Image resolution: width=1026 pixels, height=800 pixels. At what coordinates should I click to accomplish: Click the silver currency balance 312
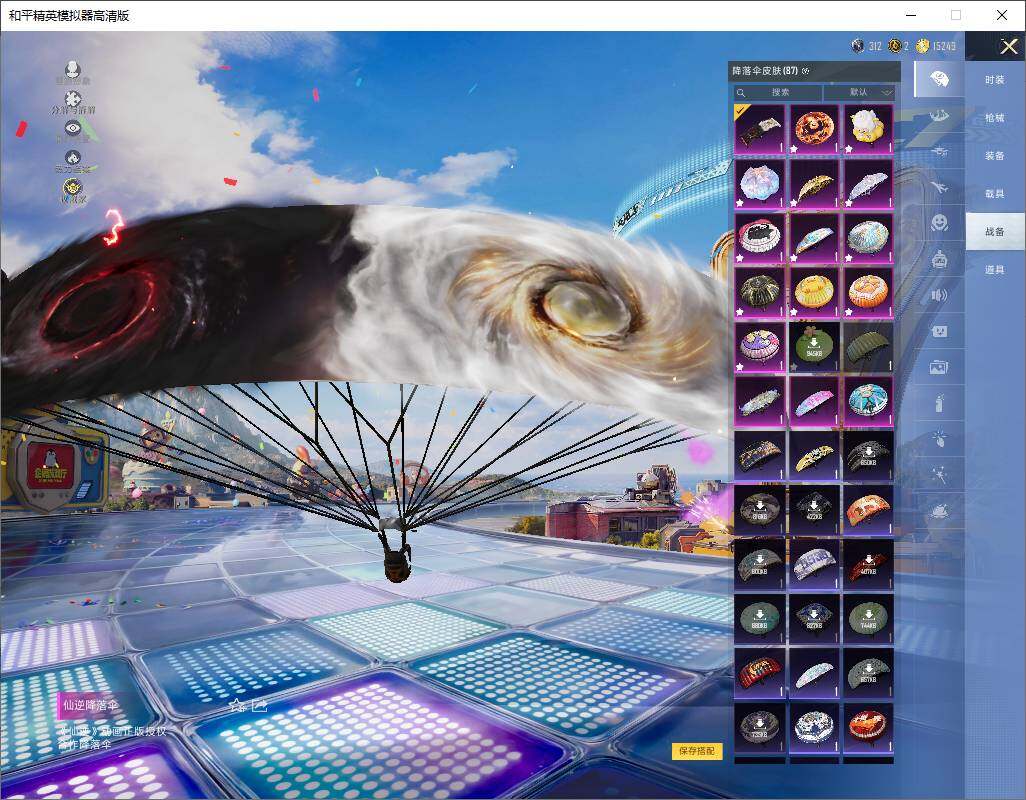(x=866, y=46)
